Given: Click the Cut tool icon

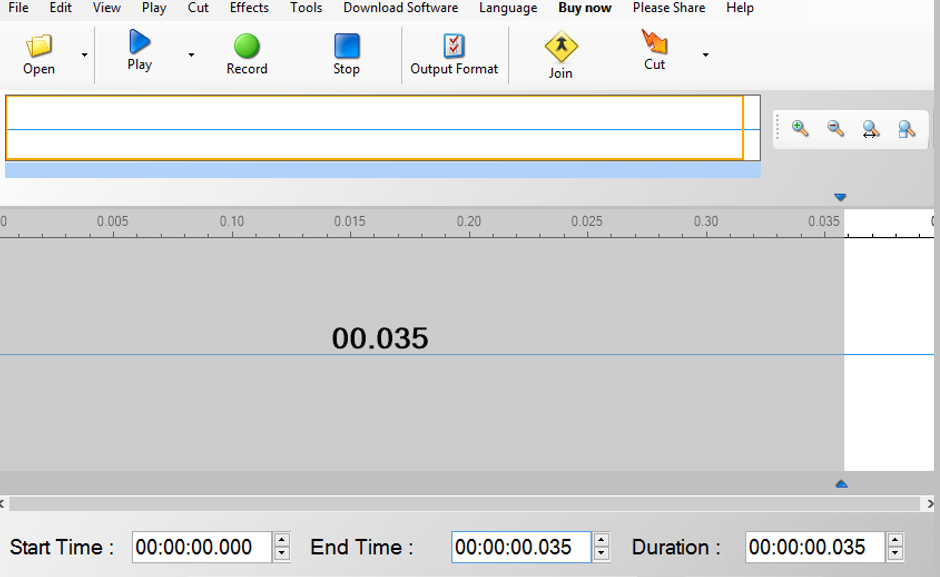Looking at the screenshot, I should 654,42.
